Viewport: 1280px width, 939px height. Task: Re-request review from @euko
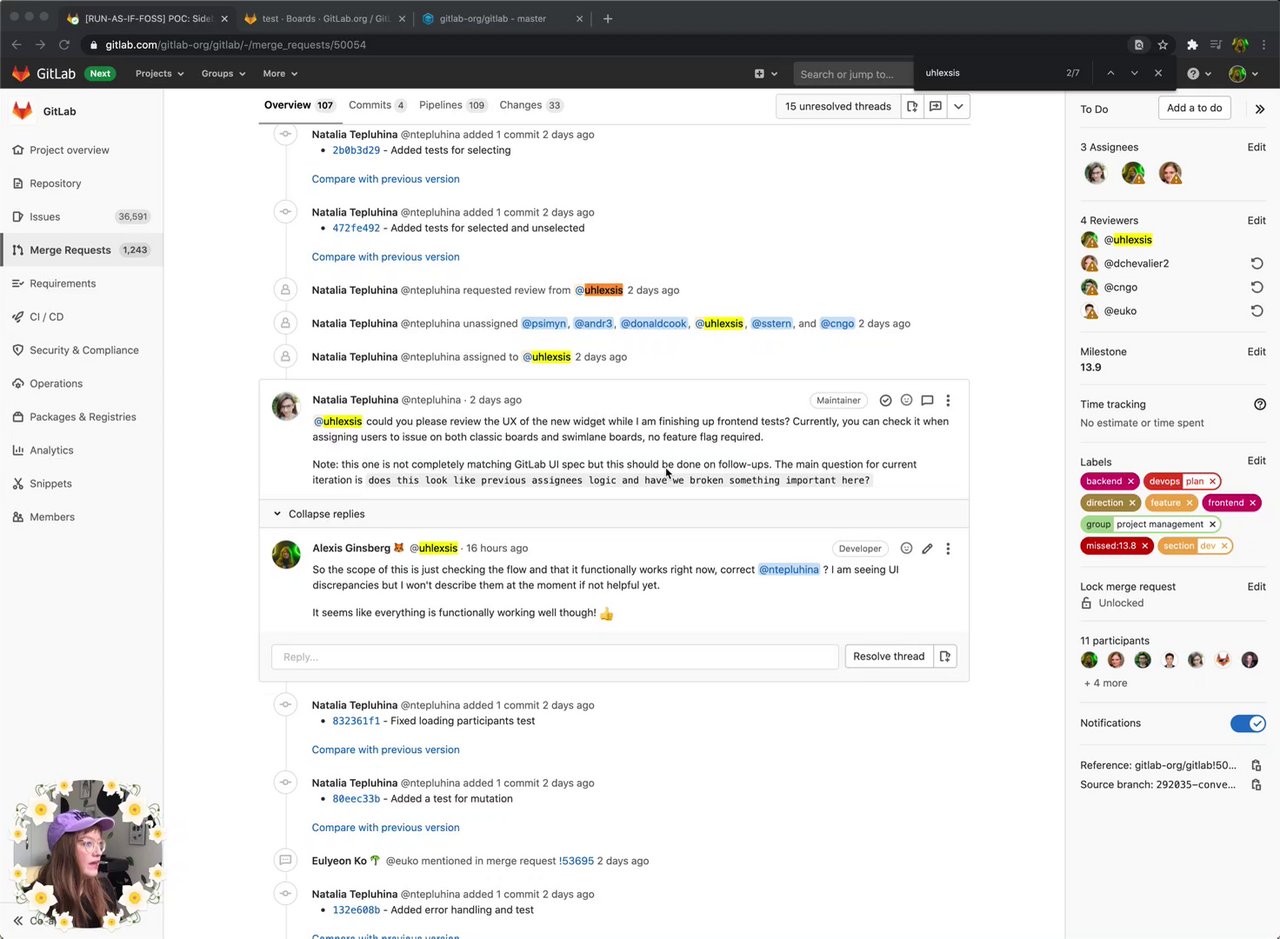[1257, 311]
